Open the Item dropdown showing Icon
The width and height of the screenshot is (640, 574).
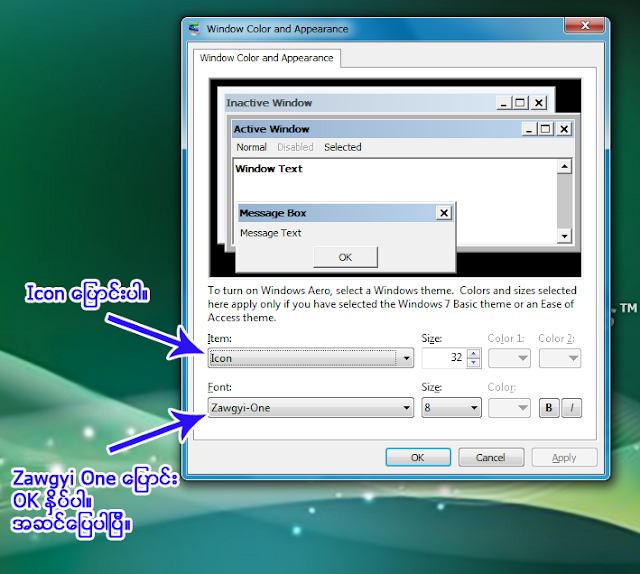click(311, 358)
